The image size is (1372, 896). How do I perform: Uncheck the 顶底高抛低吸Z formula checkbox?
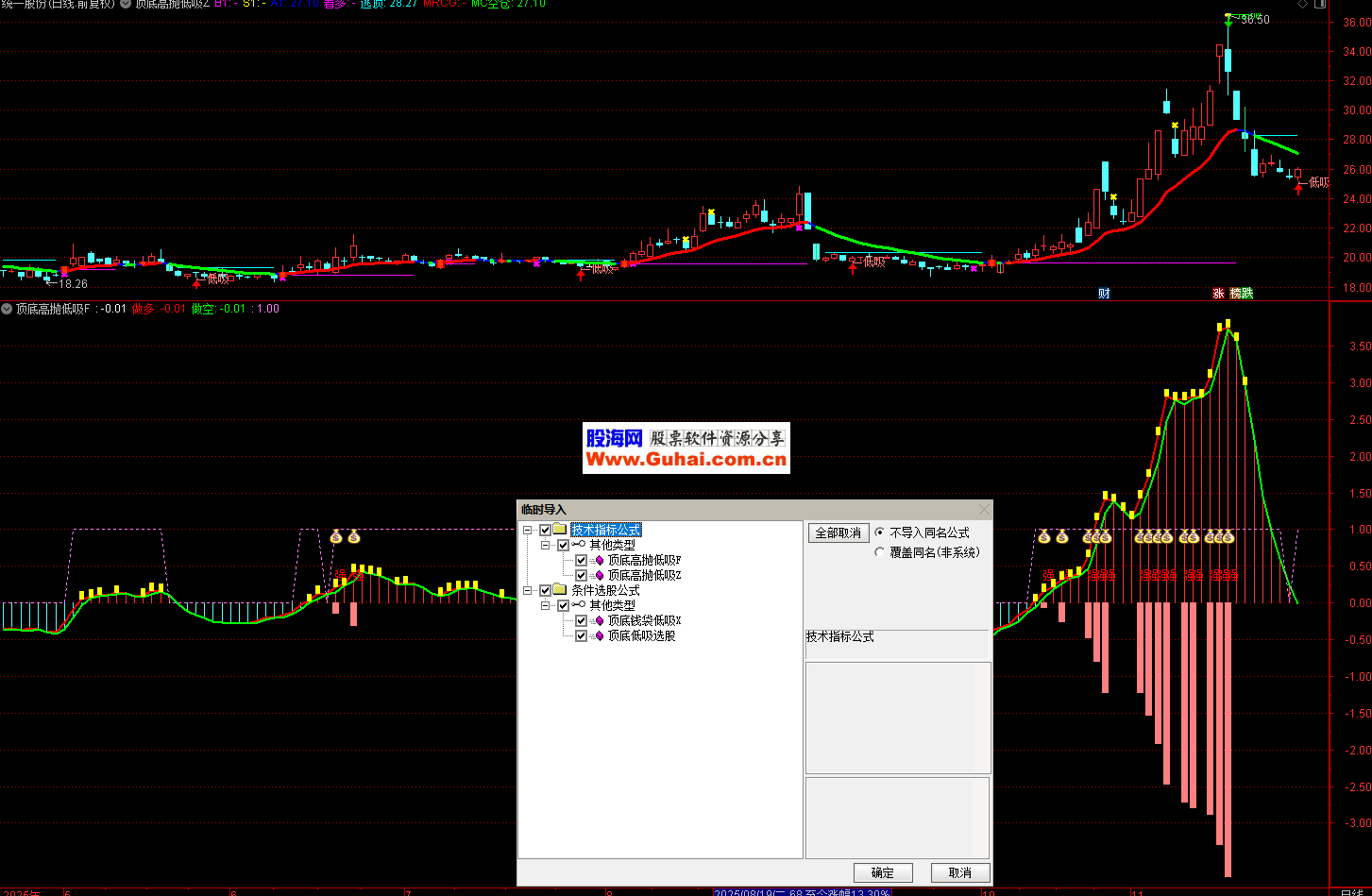click(x=582, y=576)
